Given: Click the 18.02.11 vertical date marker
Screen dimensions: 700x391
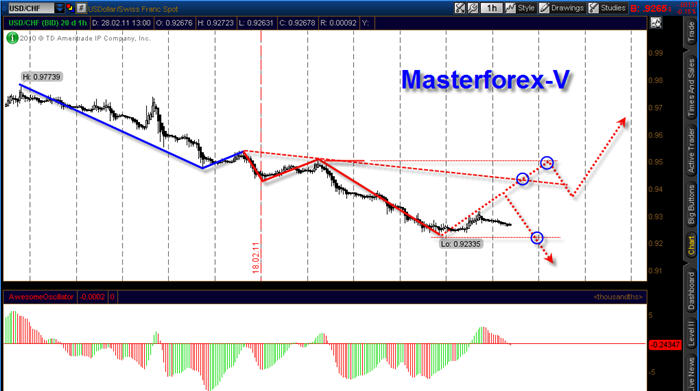Looking at the screenshot, I should [256, 258].
